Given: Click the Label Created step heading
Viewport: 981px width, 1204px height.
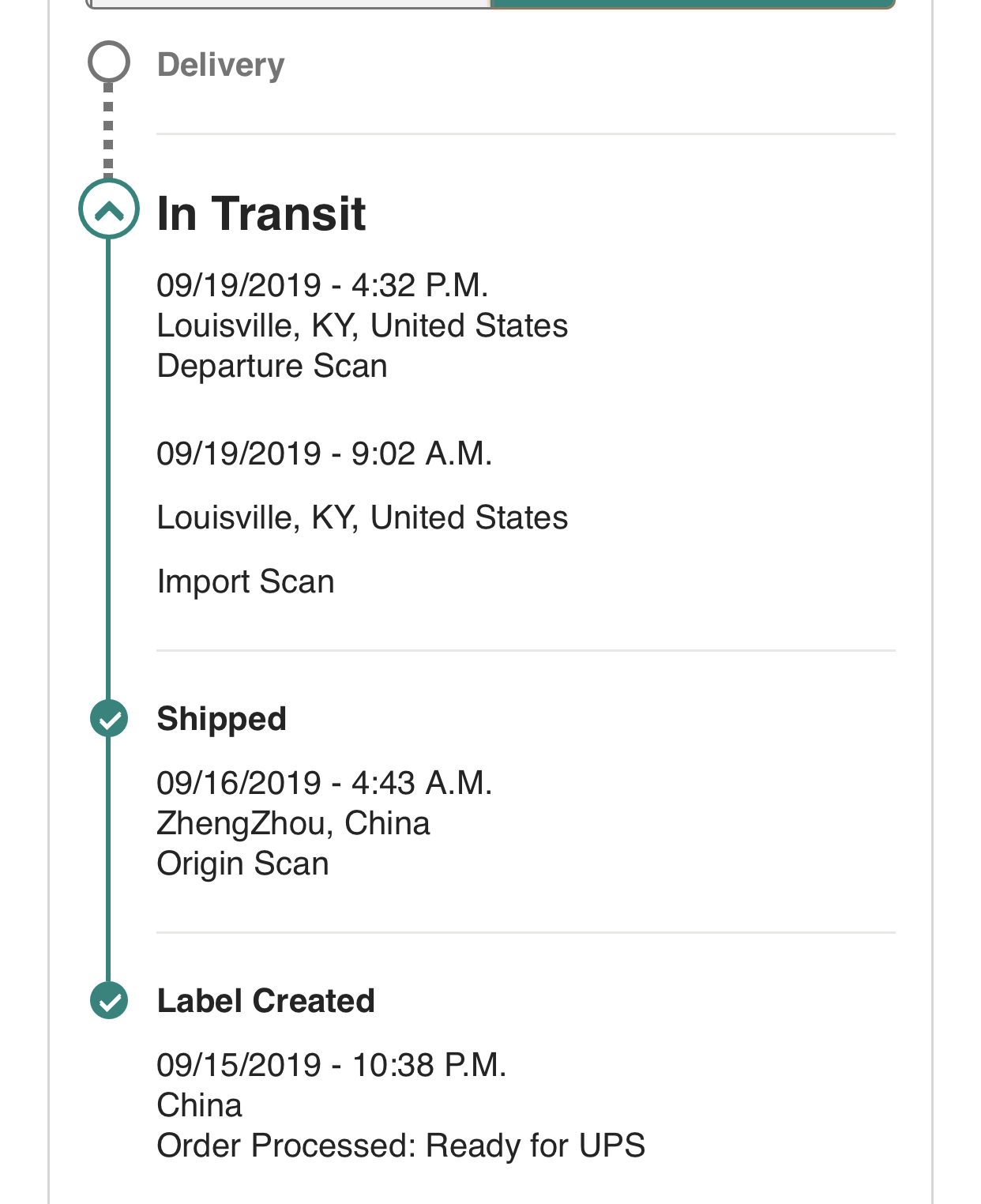Looking at the screenshot, I should pos(266,1001).
